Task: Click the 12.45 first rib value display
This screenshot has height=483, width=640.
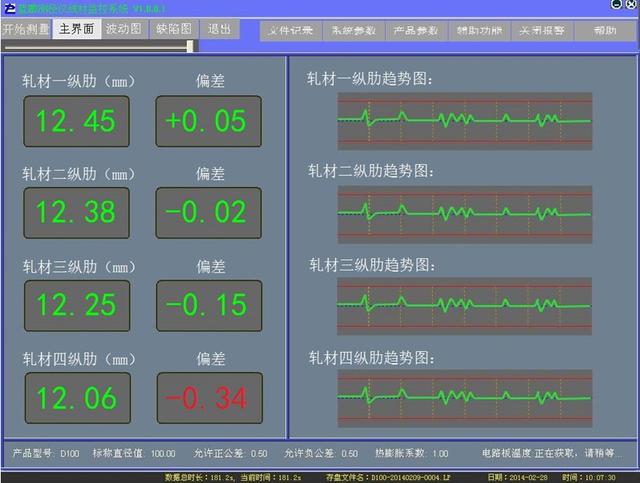Action: click(76, 122)
